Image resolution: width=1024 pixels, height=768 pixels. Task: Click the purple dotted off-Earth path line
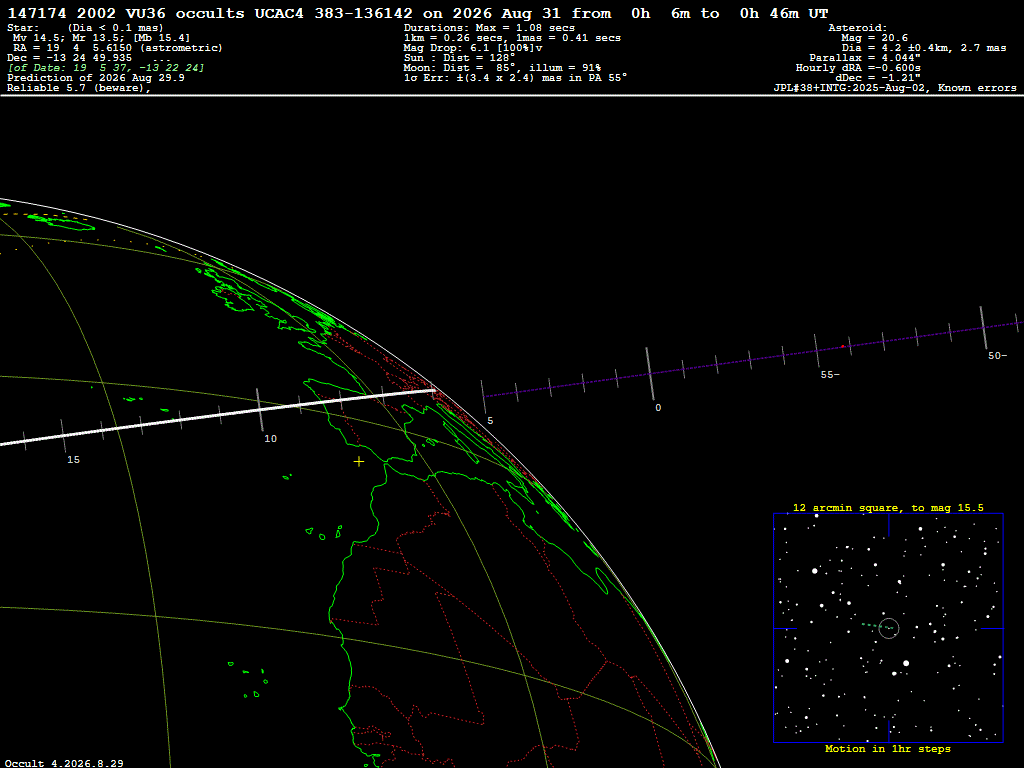tap(751, 359)
